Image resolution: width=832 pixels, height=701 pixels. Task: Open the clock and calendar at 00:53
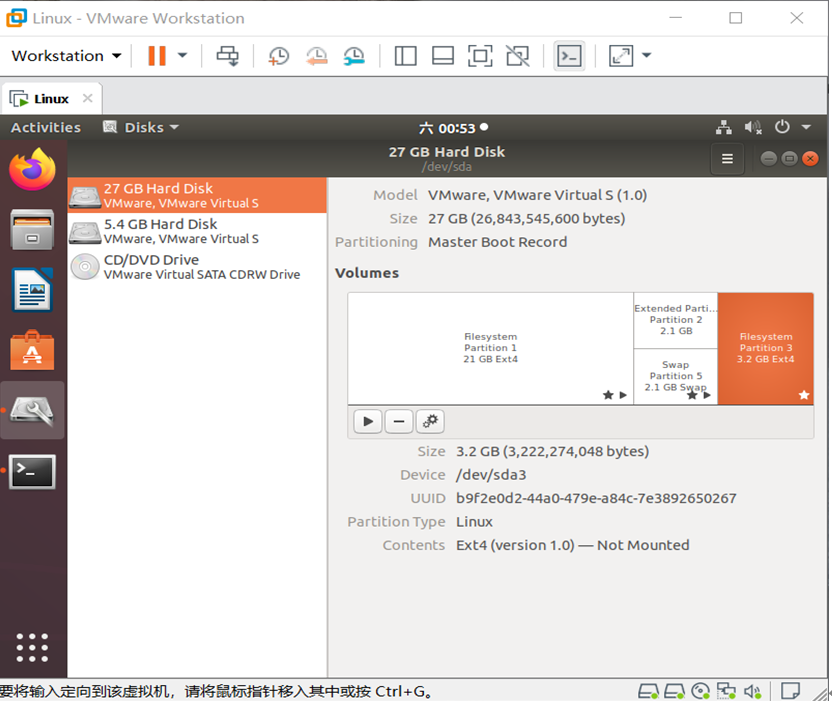click(453, 128)
